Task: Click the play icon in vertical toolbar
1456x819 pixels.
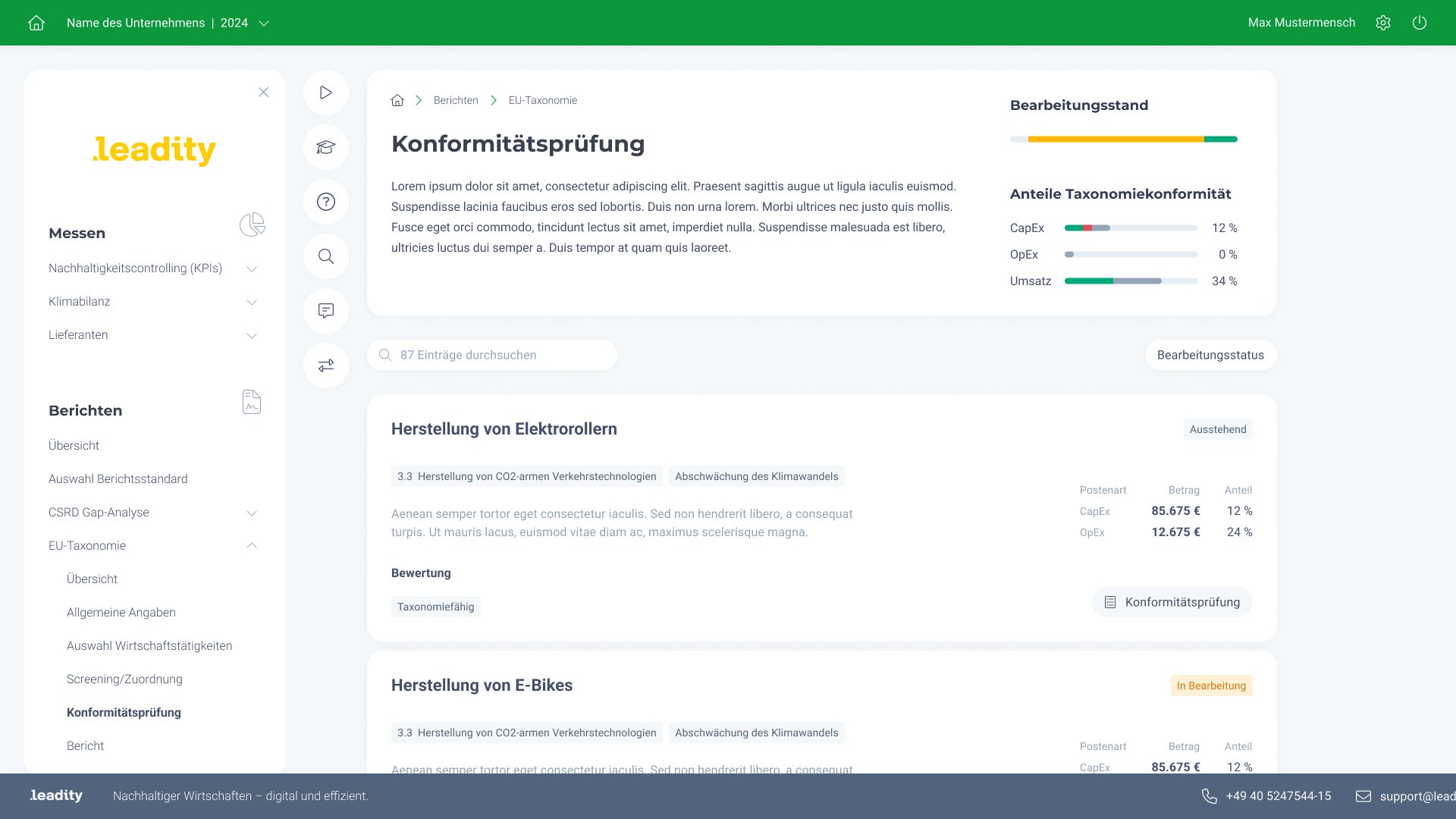Action: 326,93
